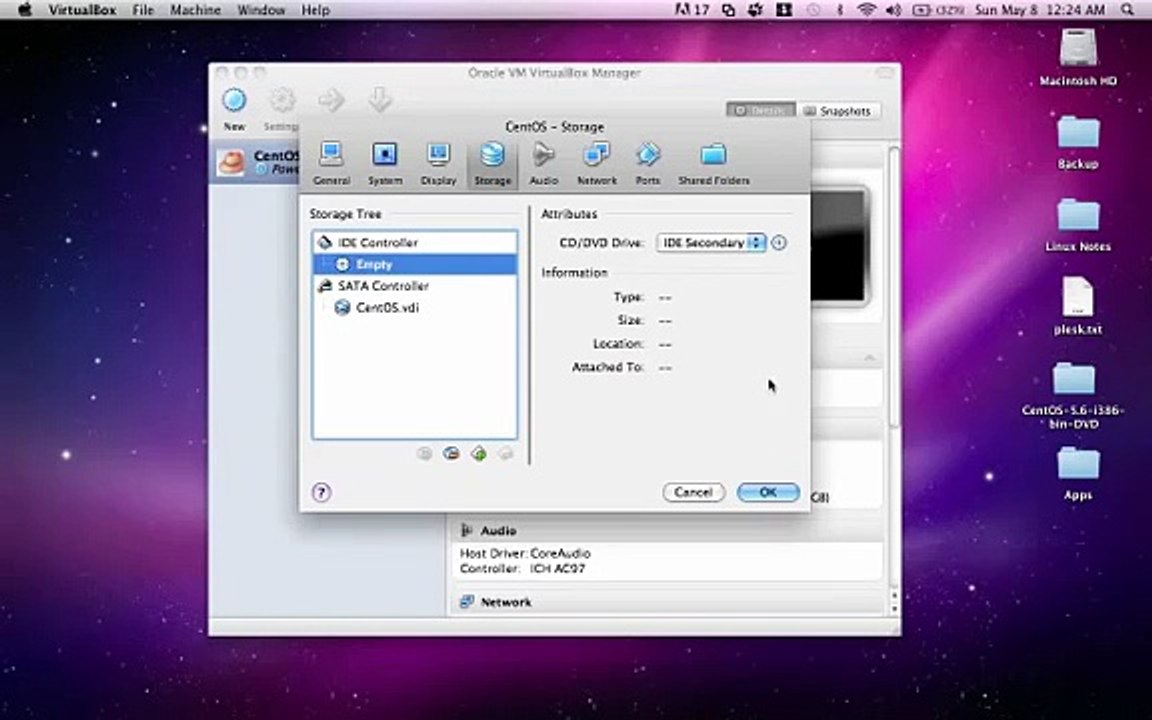The image size is (1152, 720).
Task: Select the Macintosh HD desktop icon
Action: tap(1078, 57)
